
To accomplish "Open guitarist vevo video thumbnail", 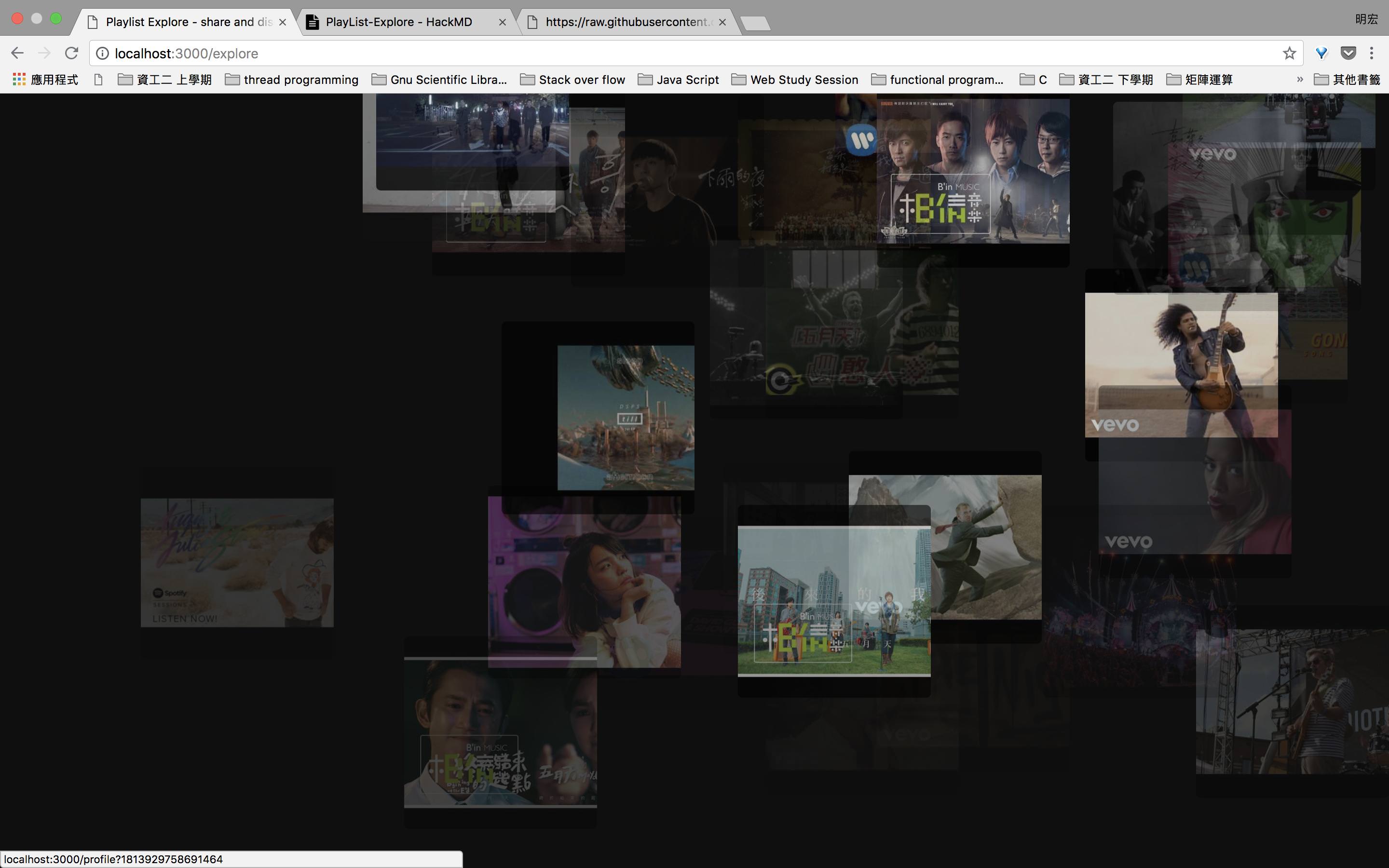I will [x=1181, y=365].
